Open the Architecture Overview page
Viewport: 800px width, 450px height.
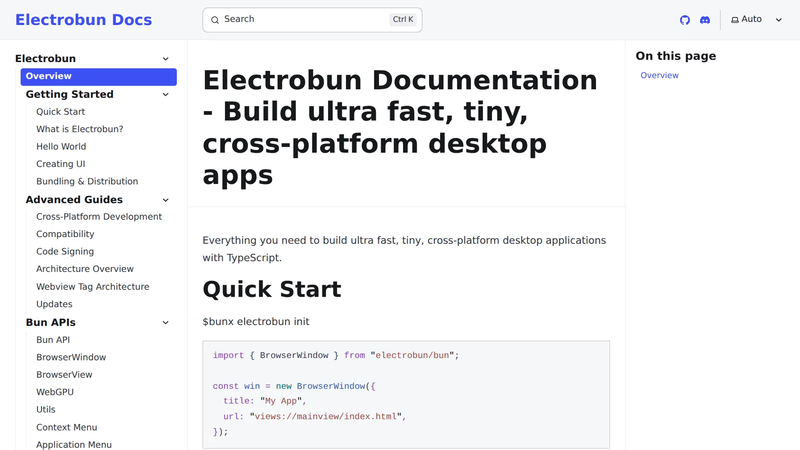coord(85,268)
